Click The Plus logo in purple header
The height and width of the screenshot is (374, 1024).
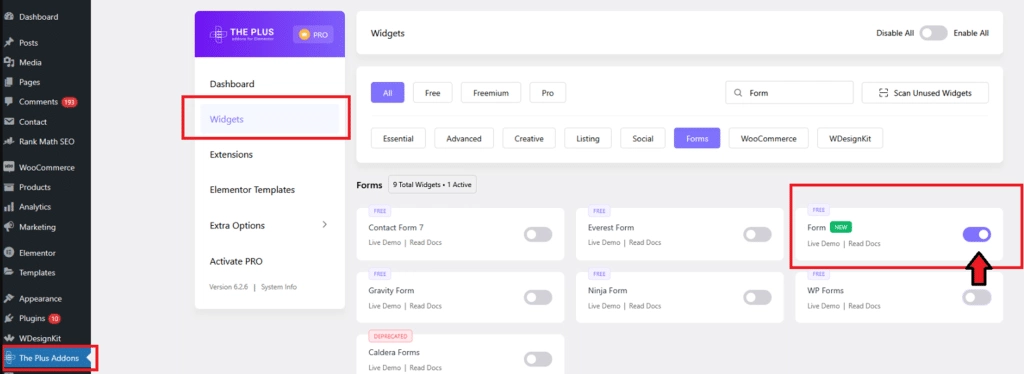click(x=242, y=34)
